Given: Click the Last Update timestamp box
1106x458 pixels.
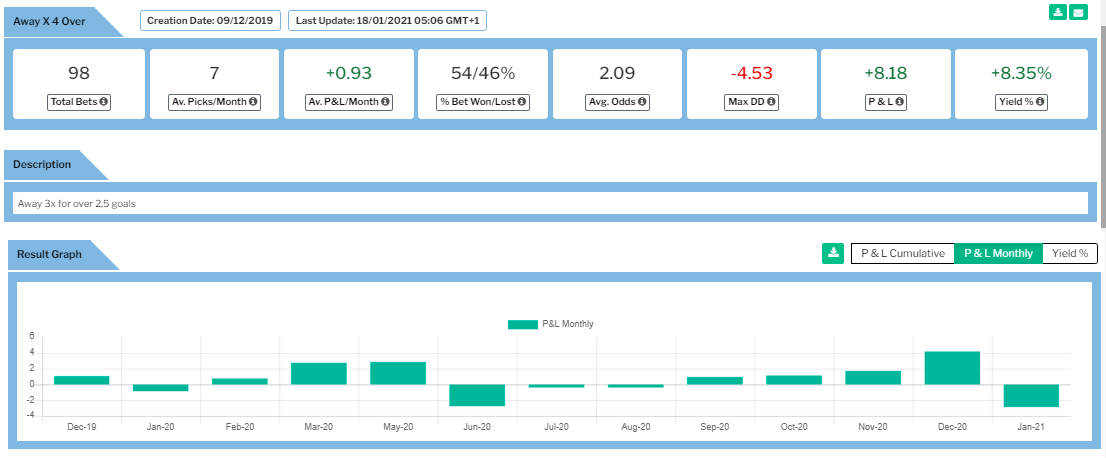Looking at the screenshot, I should tap(387, 20).
